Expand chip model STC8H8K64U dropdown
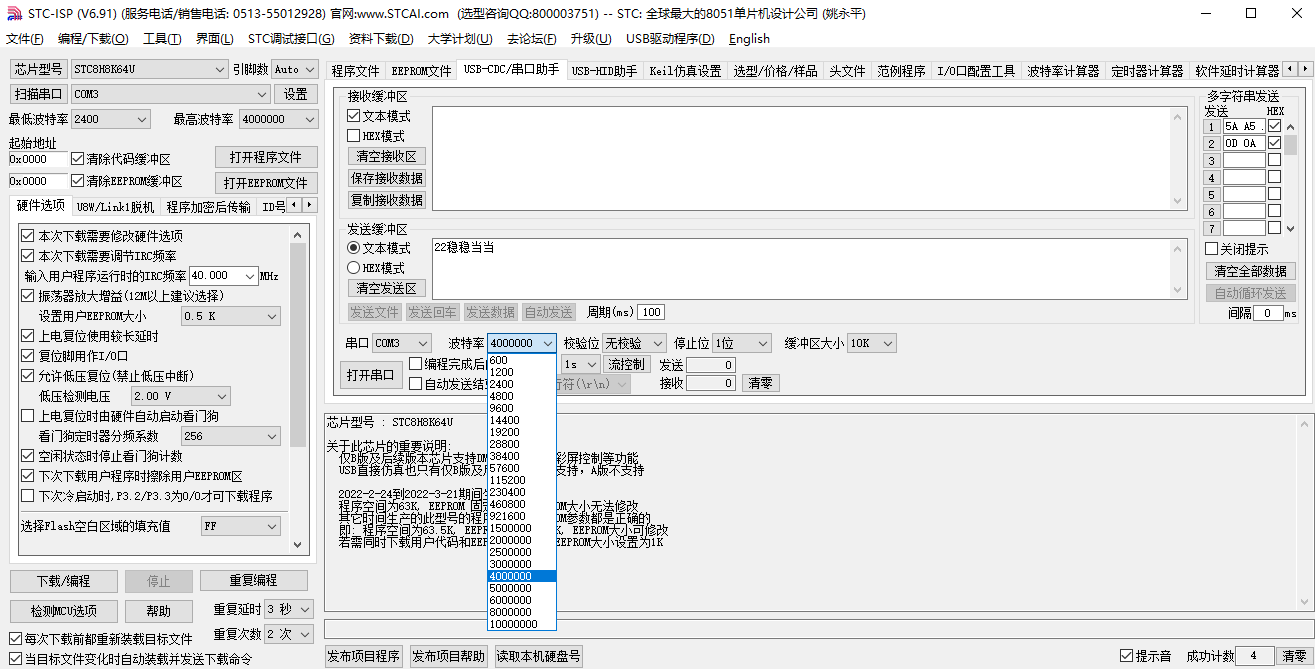The height and width of the screenshot is (669, 1315). click(220, 69)
